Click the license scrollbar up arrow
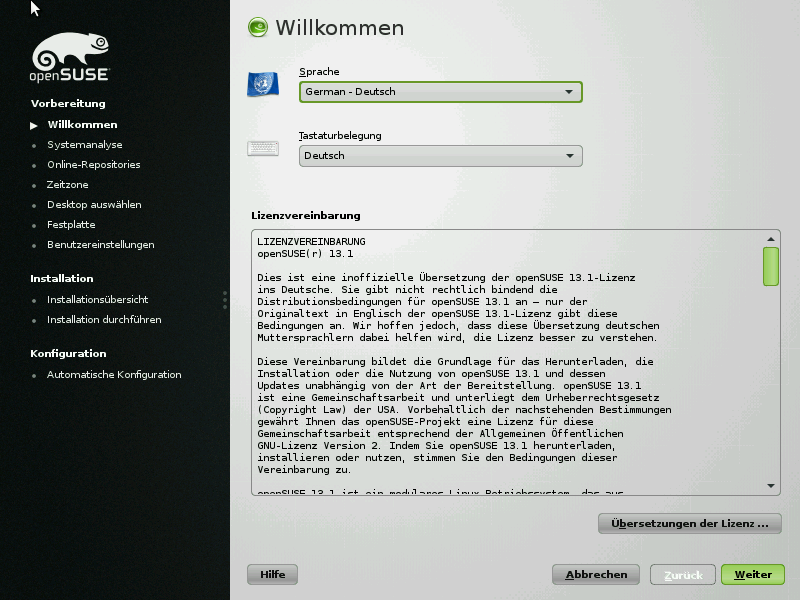This screenshot has width=800, height=600. [x=771, y=239]
